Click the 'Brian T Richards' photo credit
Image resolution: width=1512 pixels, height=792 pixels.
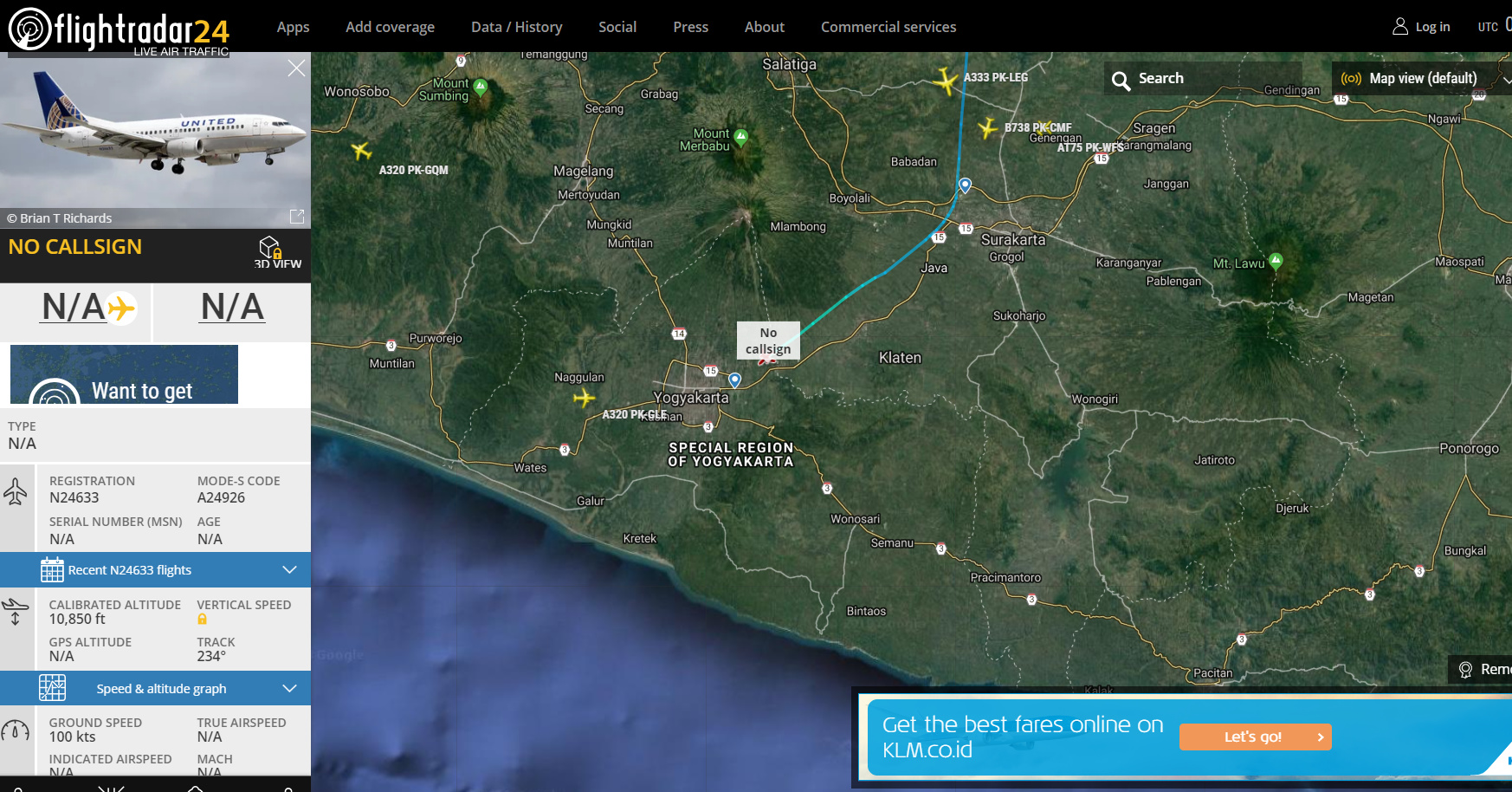click(x=66, y=218)
